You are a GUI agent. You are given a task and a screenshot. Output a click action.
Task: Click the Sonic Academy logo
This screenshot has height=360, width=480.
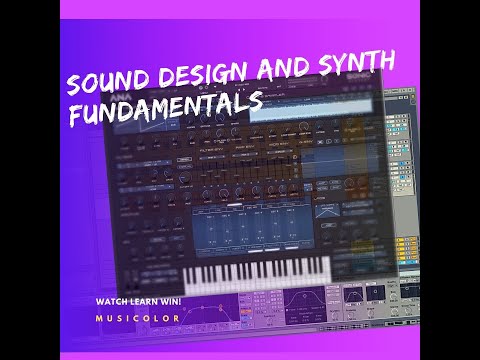point(358,77)
